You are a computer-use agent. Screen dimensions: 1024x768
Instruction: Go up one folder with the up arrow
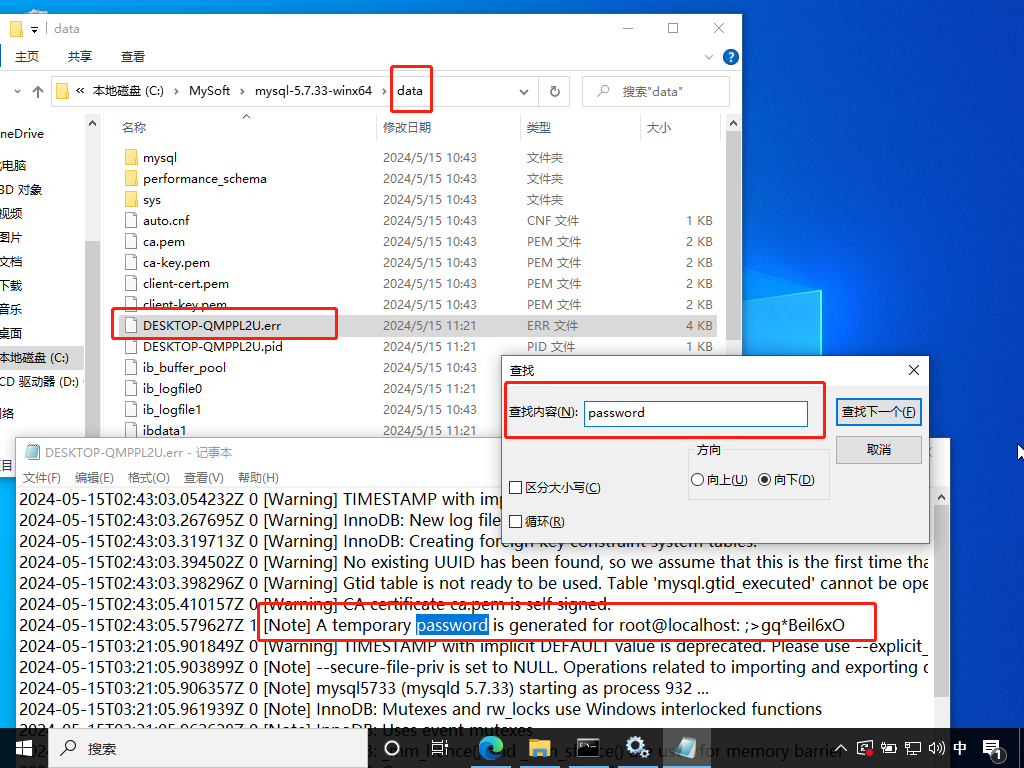(x=38, y=91)
